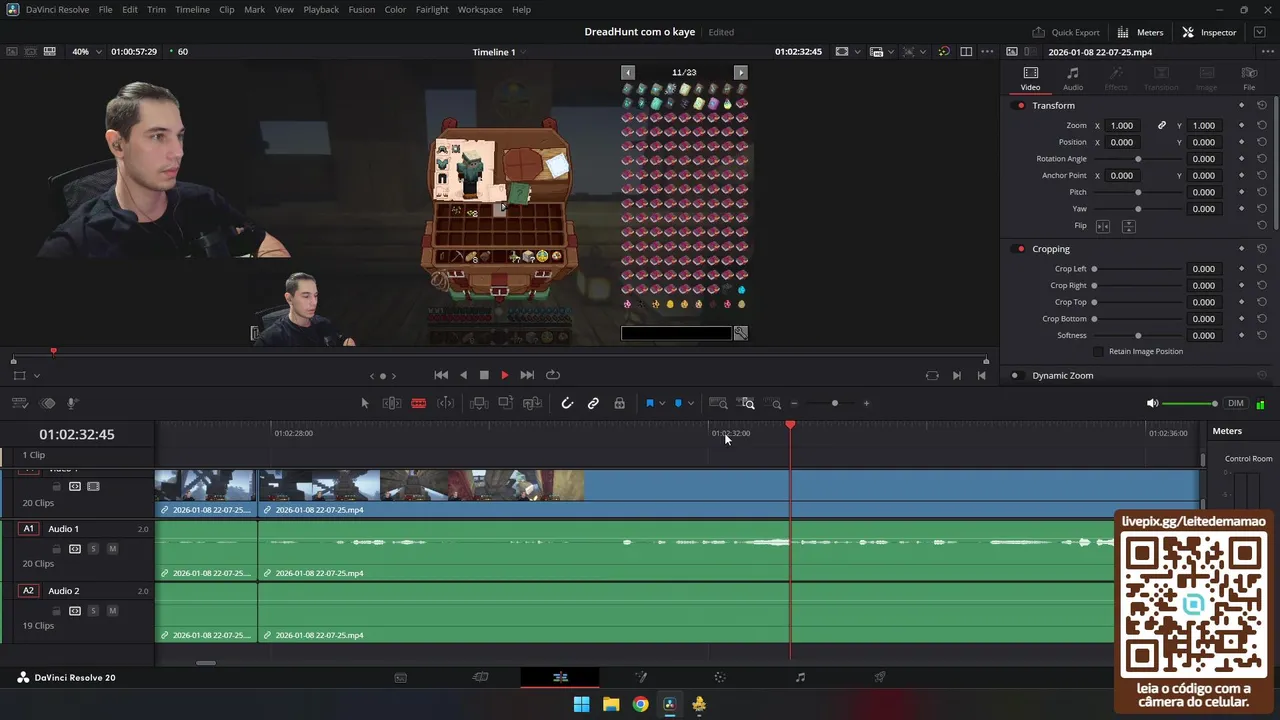Toggle timeline Snapping magnet icon

567,403
